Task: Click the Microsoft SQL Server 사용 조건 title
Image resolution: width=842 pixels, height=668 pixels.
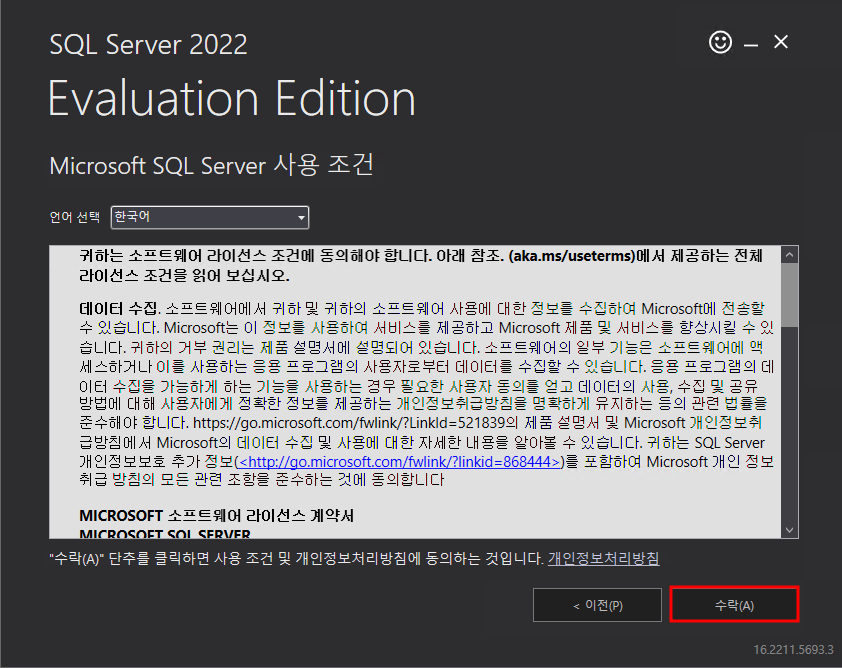Action: coord(212,165)
